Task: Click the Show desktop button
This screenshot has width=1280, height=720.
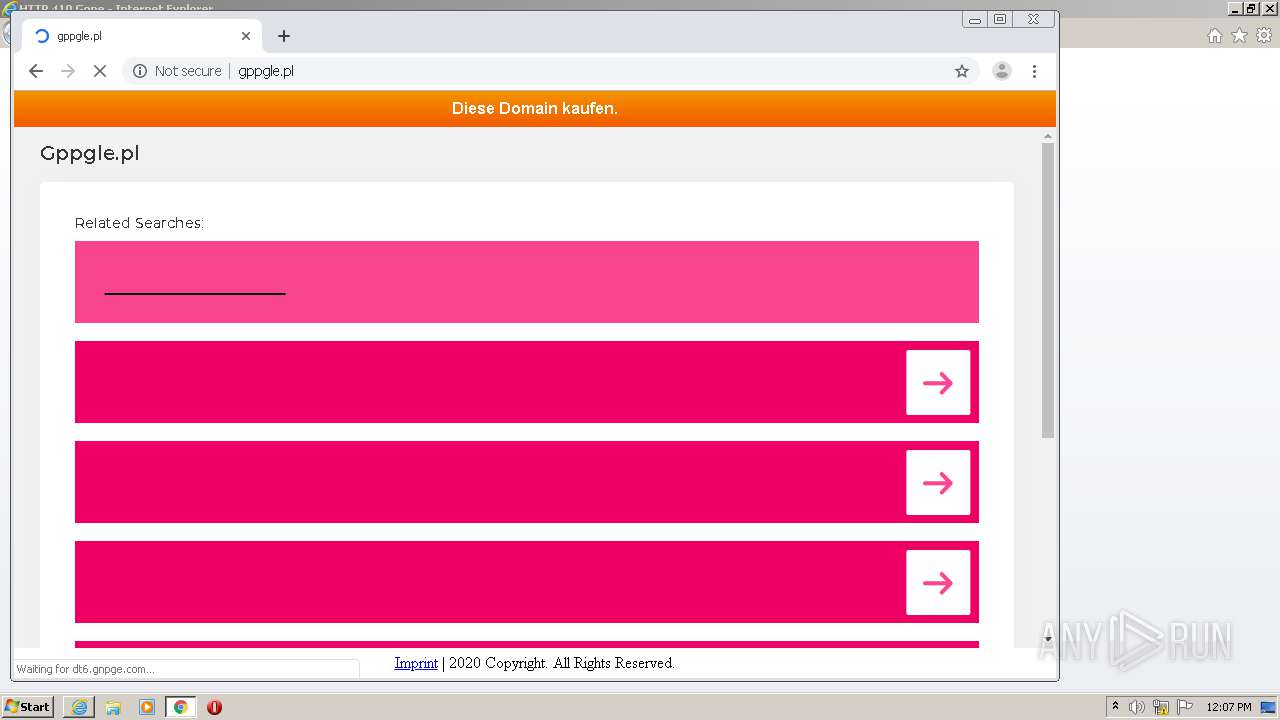Action: (x=1268, y=707)
